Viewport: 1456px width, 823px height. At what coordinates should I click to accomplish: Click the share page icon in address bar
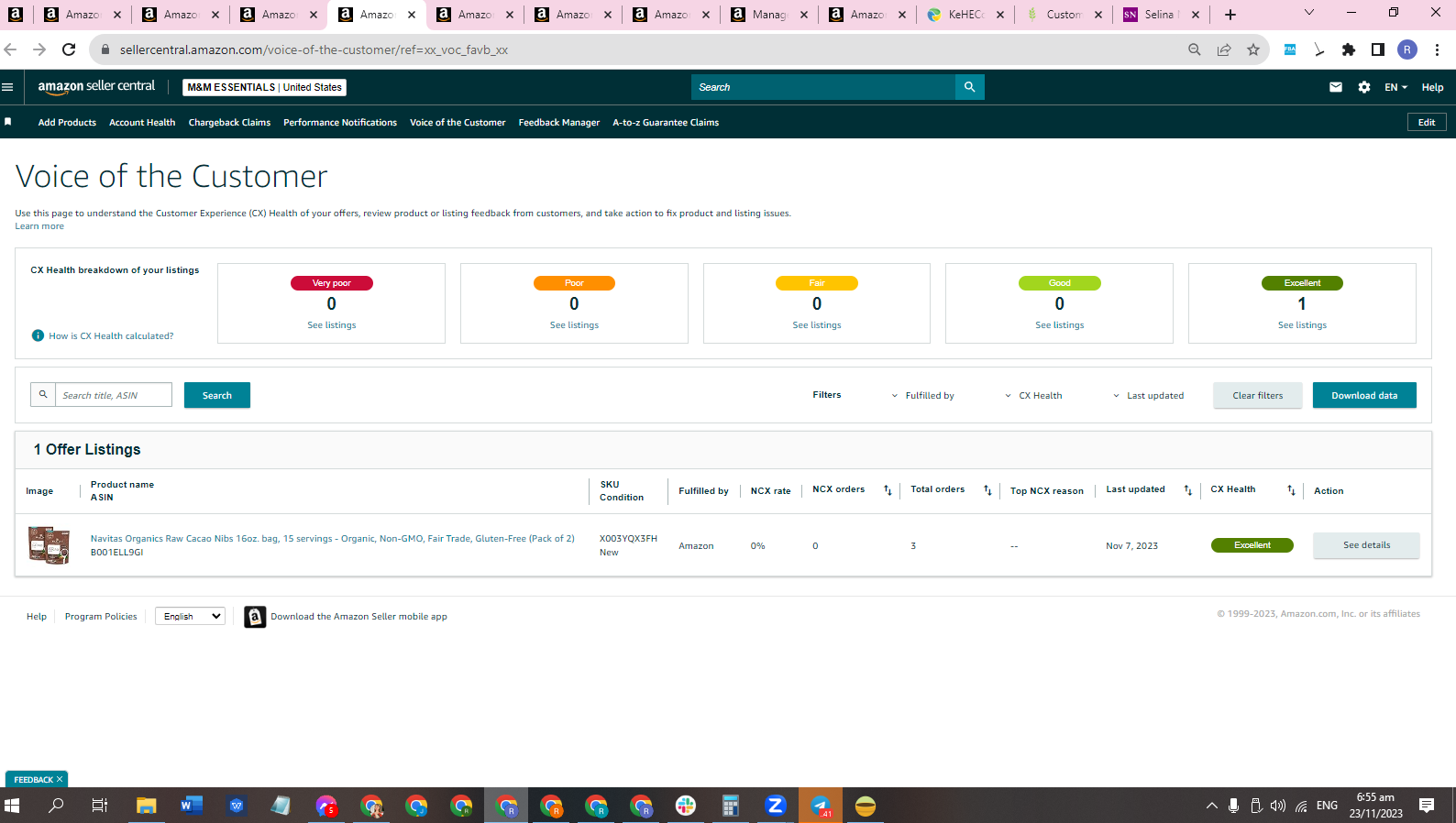pyautogui.click(x=1224, y=49)
